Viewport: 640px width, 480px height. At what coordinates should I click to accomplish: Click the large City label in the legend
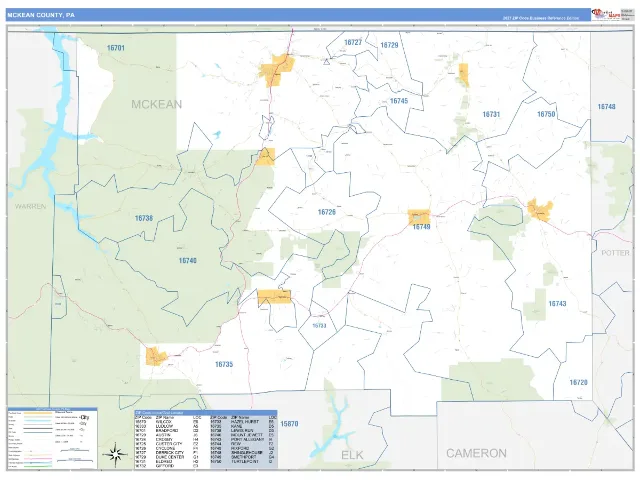coord(85,417)
